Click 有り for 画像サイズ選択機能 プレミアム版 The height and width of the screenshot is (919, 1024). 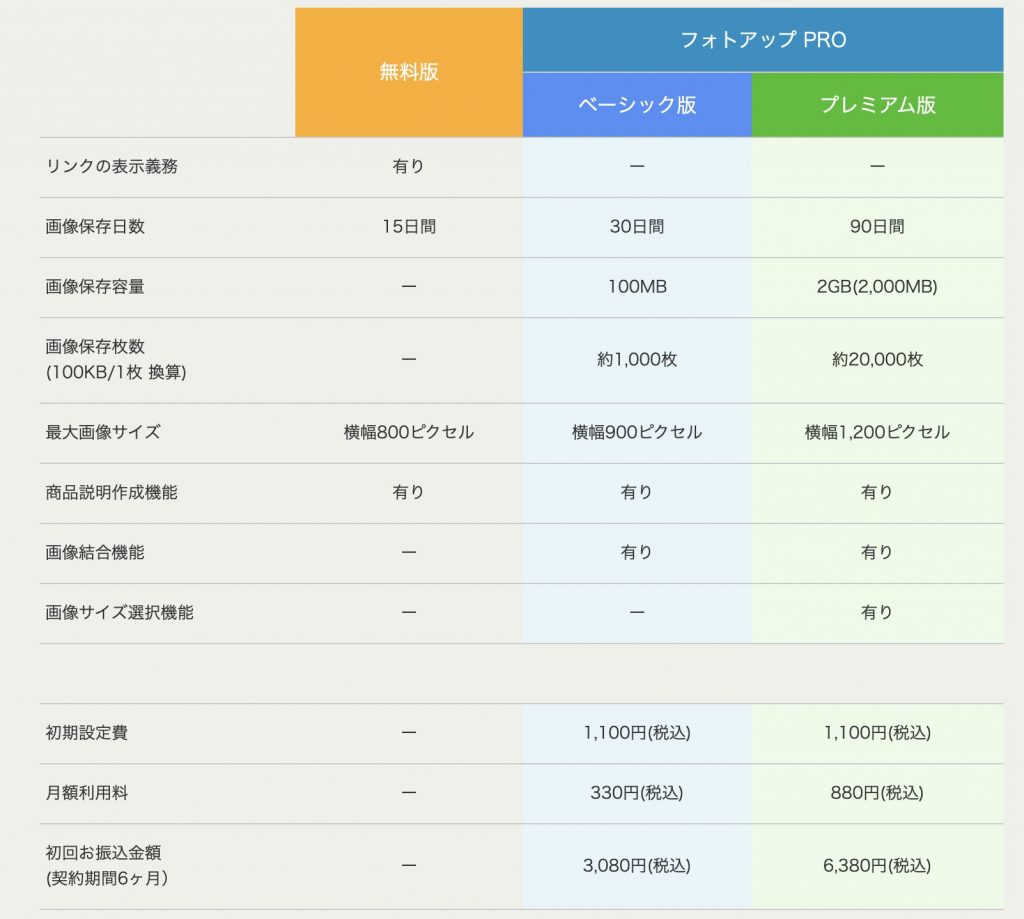(x=877, y=613)
